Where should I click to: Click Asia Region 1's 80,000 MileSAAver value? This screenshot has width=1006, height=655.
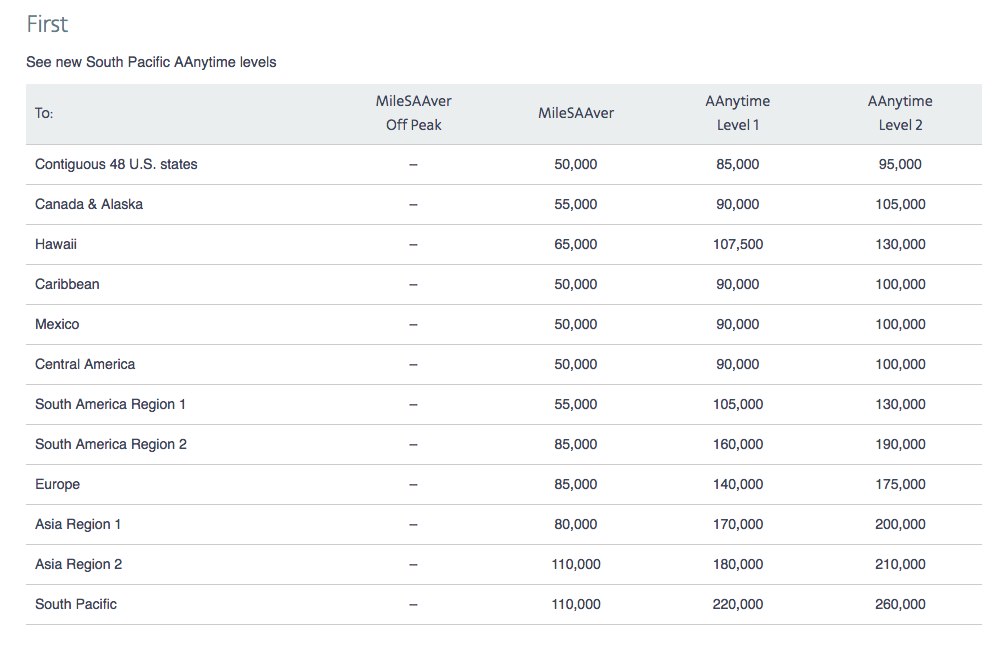coord(575,524)
